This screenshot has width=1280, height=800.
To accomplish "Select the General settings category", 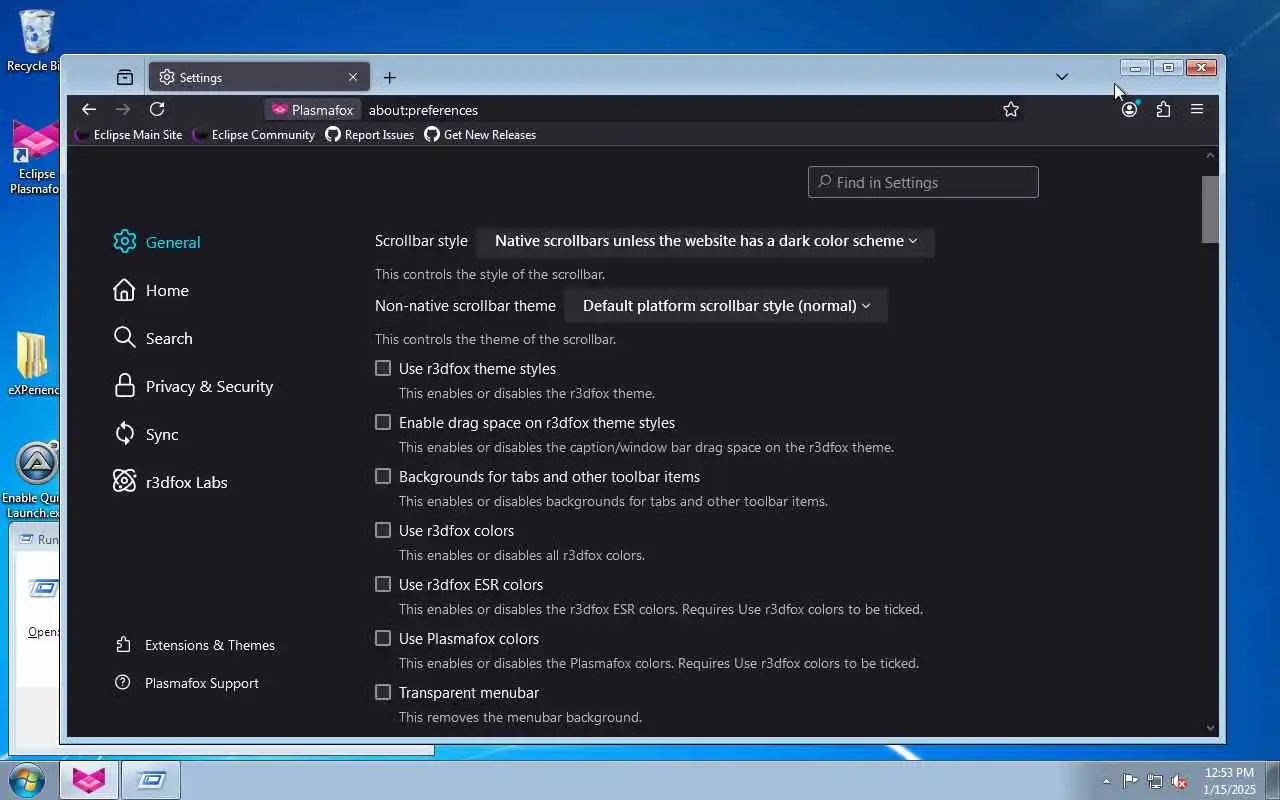I will 157,242.
